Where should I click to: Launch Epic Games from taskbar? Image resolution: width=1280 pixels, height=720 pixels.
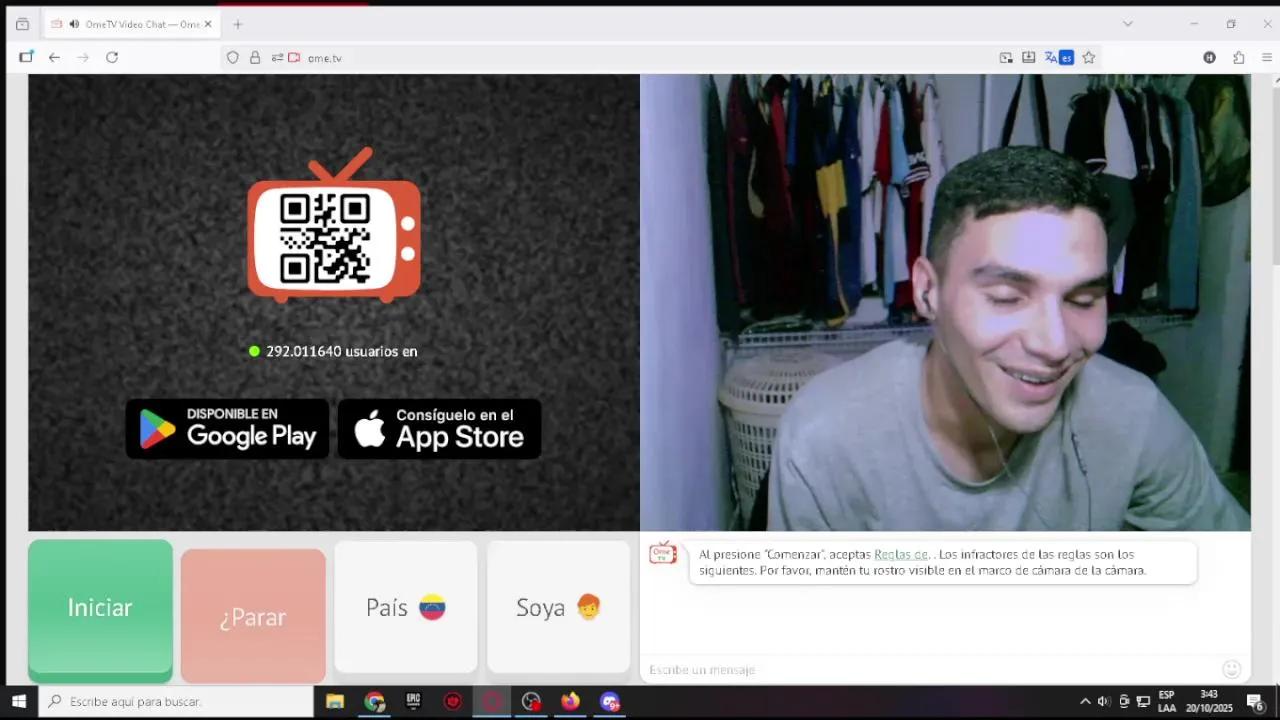pyautogui.click(x=413, y=702)
